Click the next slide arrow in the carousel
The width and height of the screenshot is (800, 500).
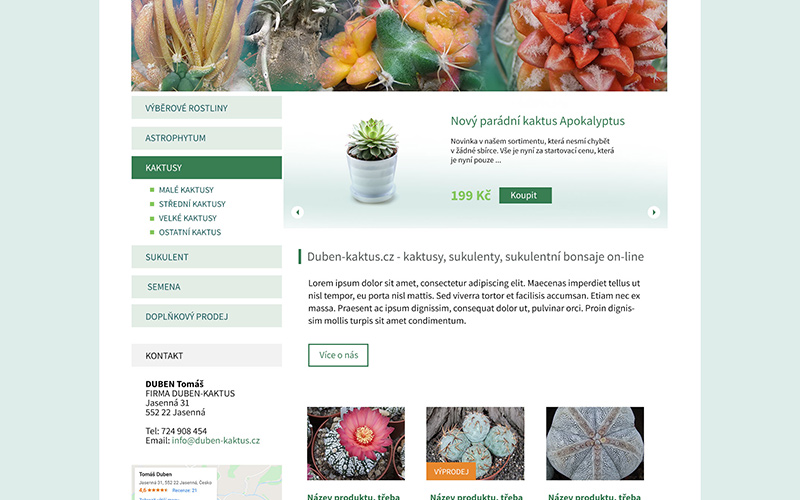point(654,212)
